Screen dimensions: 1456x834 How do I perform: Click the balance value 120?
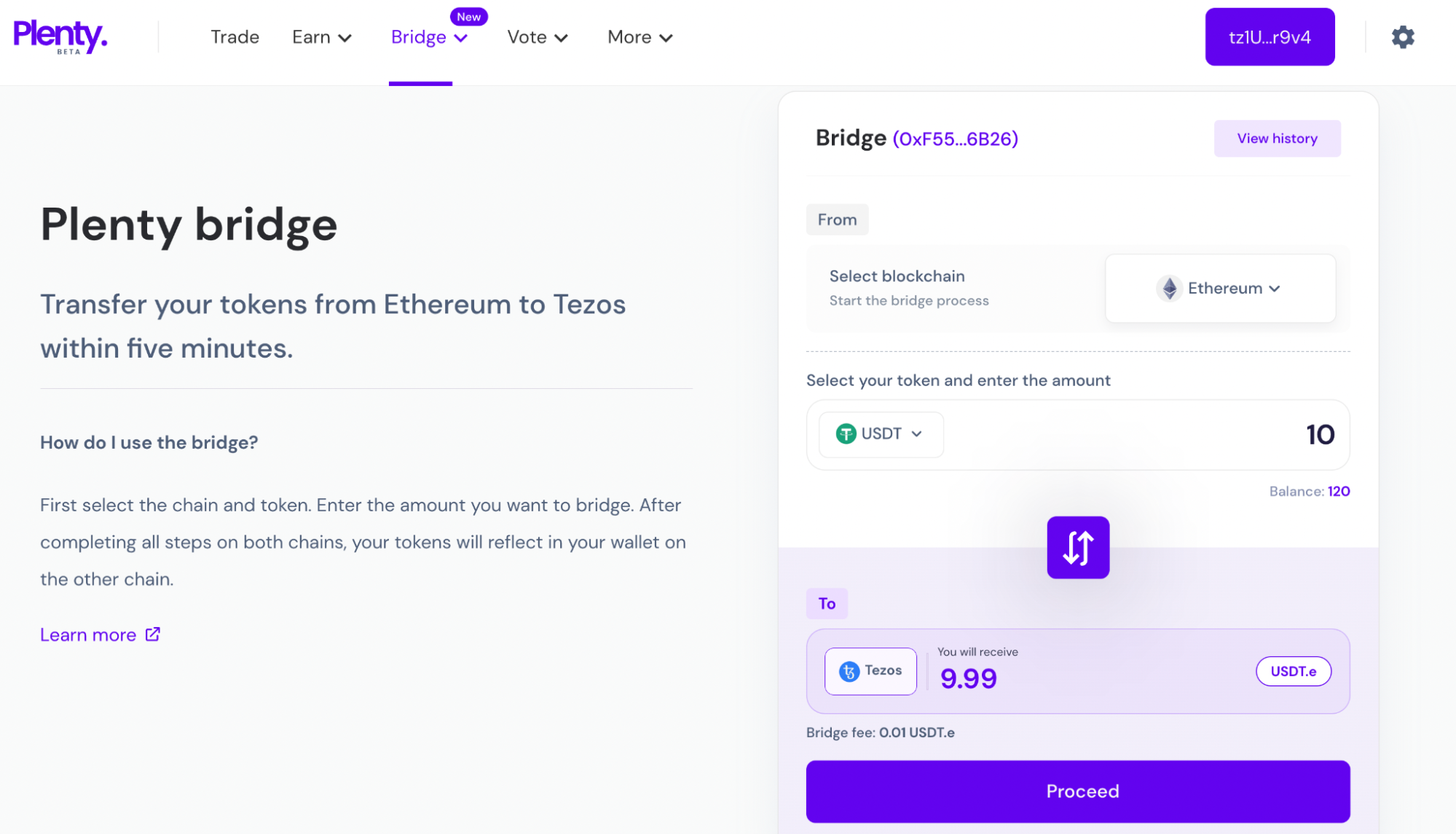(1338, 491)
